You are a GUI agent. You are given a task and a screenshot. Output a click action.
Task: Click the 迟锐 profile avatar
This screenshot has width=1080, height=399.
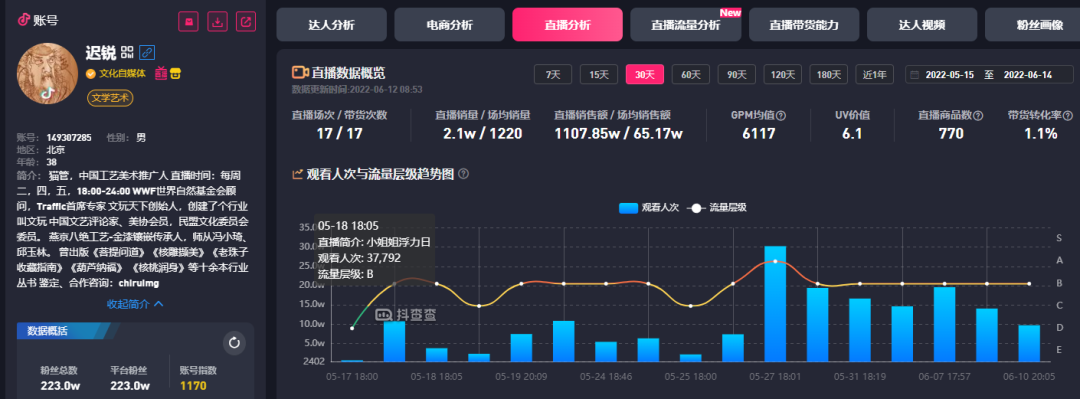coord(47,74)
